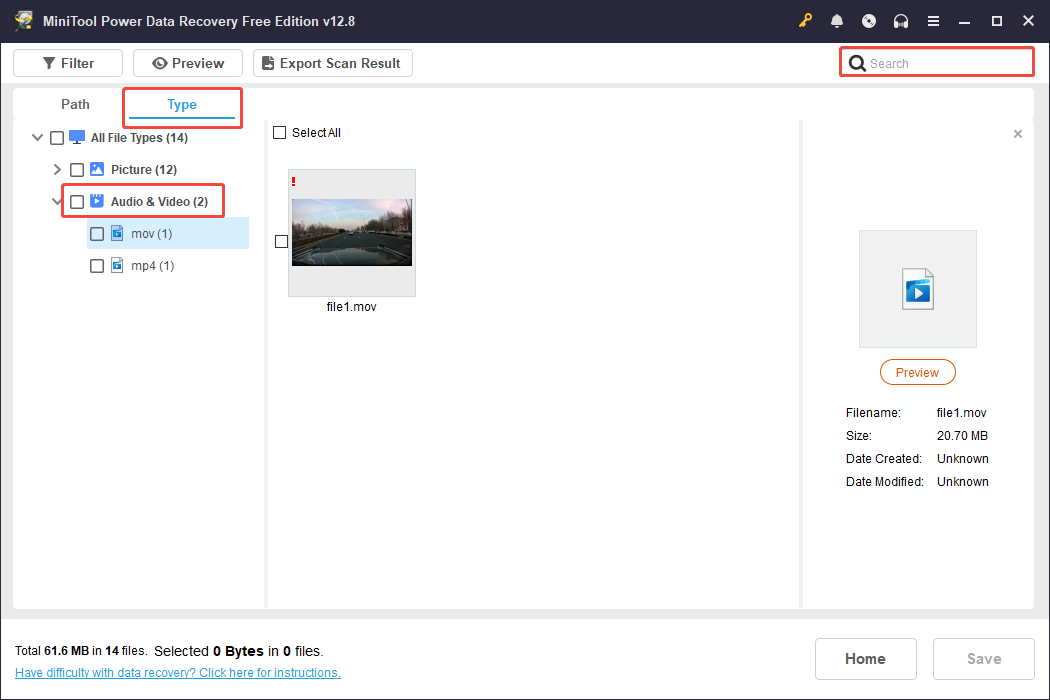Select All File Types (14) tree item
This screenshot has width=1050, height=700.
point(139,137)
